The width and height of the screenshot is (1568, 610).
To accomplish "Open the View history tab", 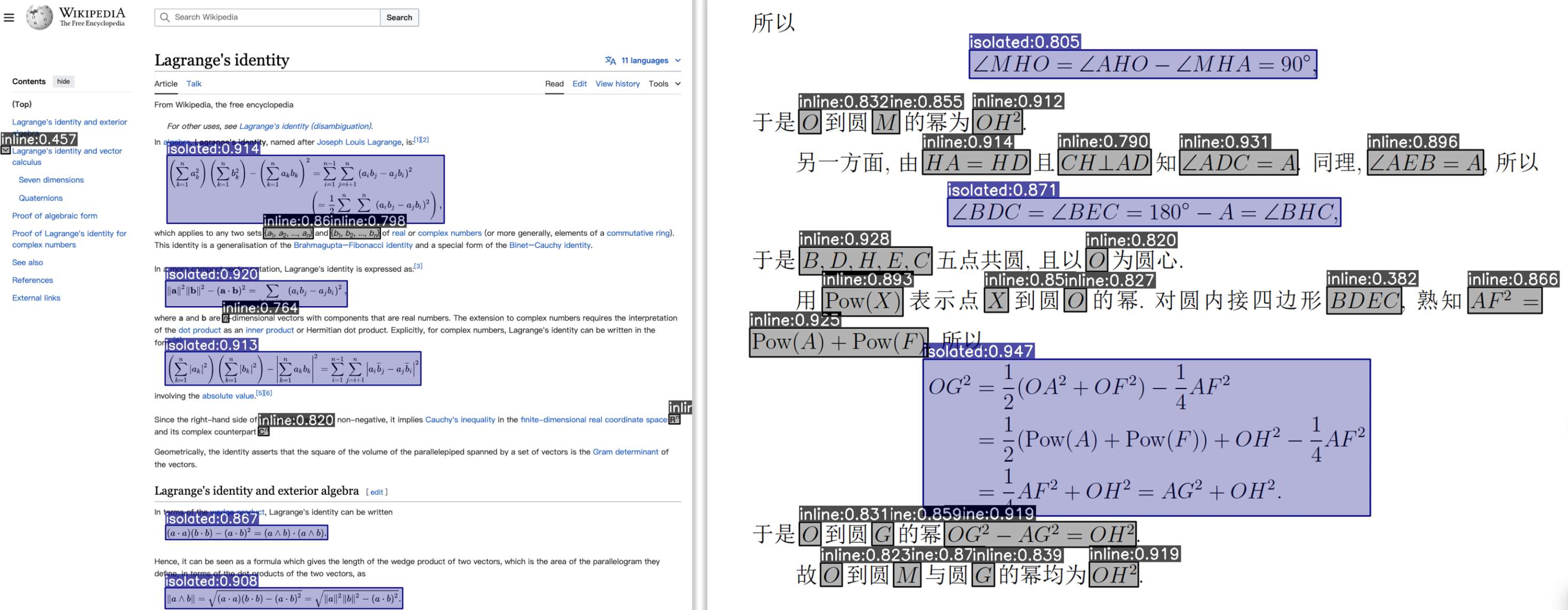I will (x=617, y=84).
